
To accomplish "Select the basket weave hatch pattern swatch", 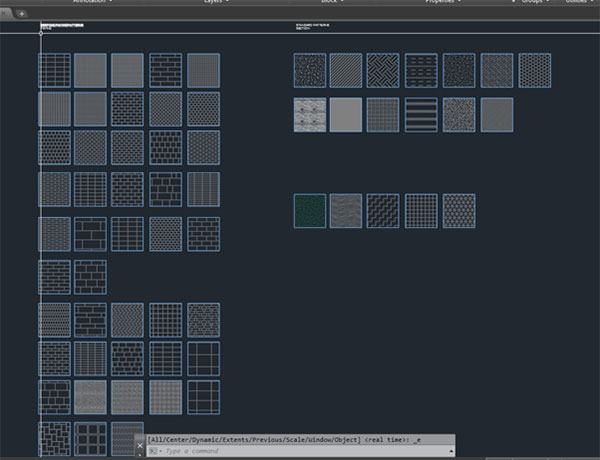I will (x=384, y=70).
